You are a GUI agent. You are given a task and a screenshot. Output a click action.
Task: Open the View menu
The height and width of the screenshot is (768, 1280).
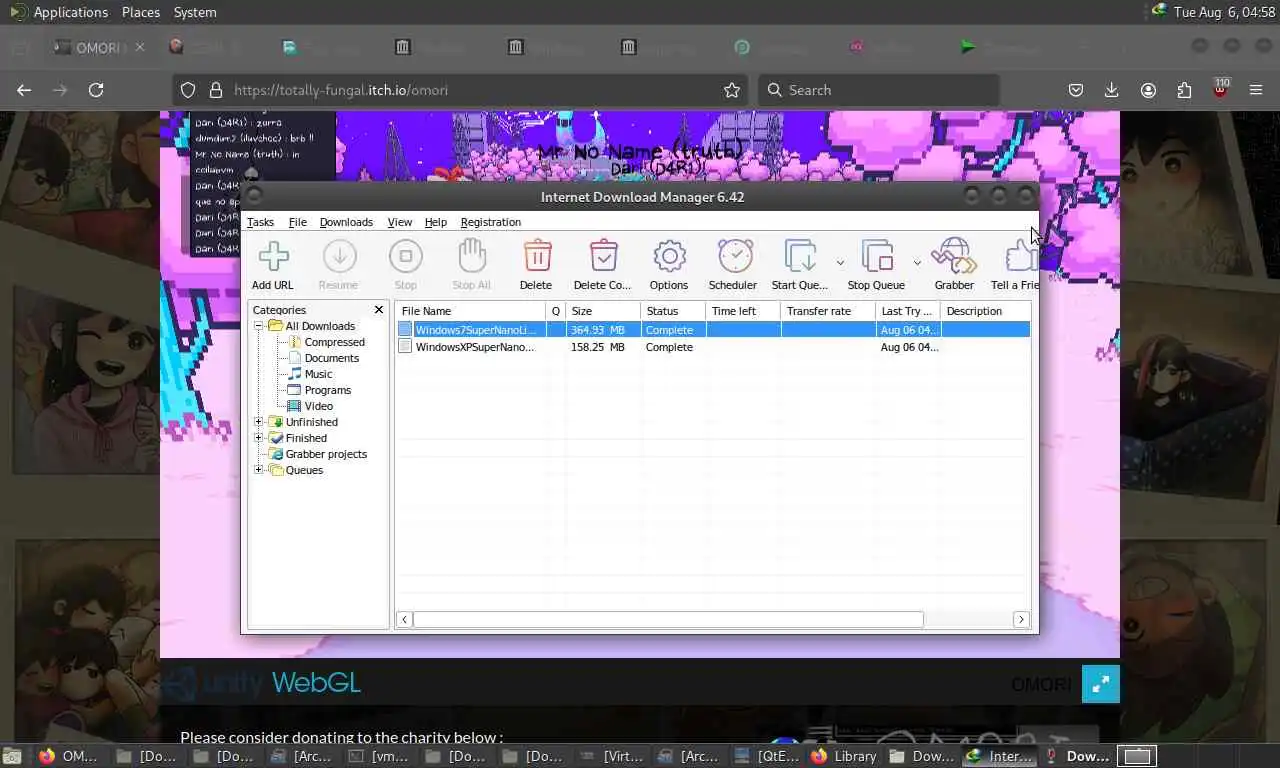(399, 222)
